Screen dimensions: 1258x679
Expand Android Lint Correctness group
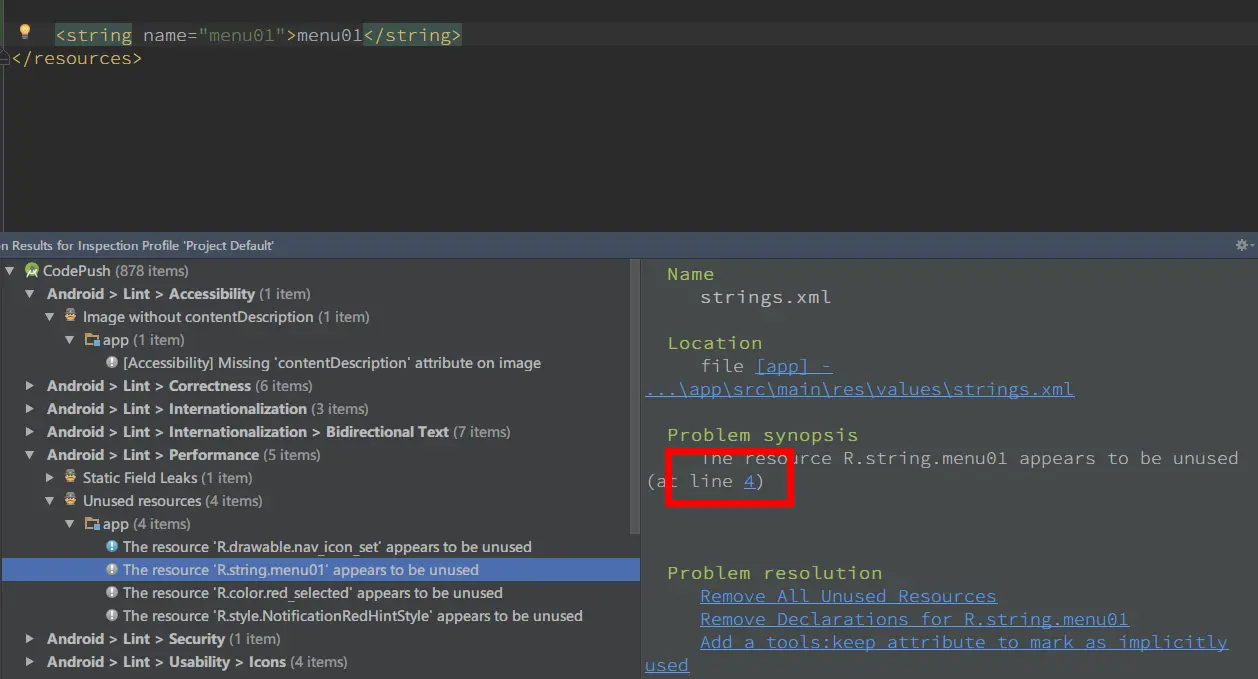click(30, 386)
